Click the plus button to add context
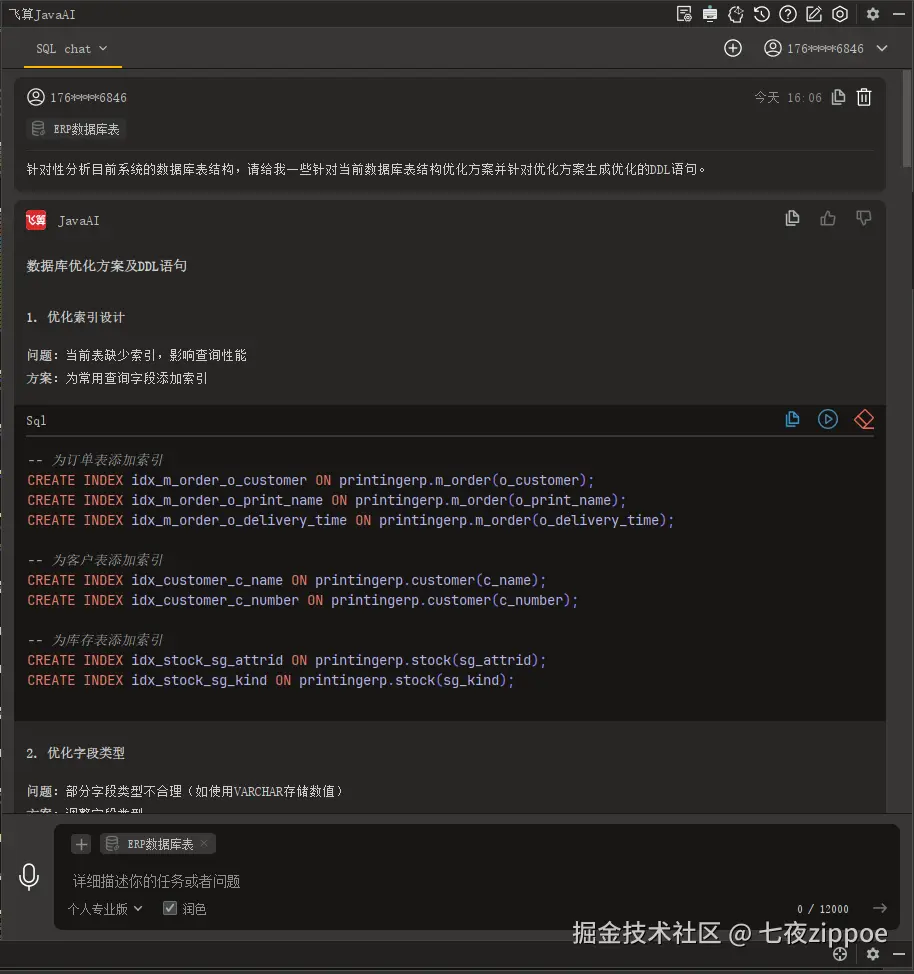The width and height of the screenshot is (914, 974). point(81,844)
